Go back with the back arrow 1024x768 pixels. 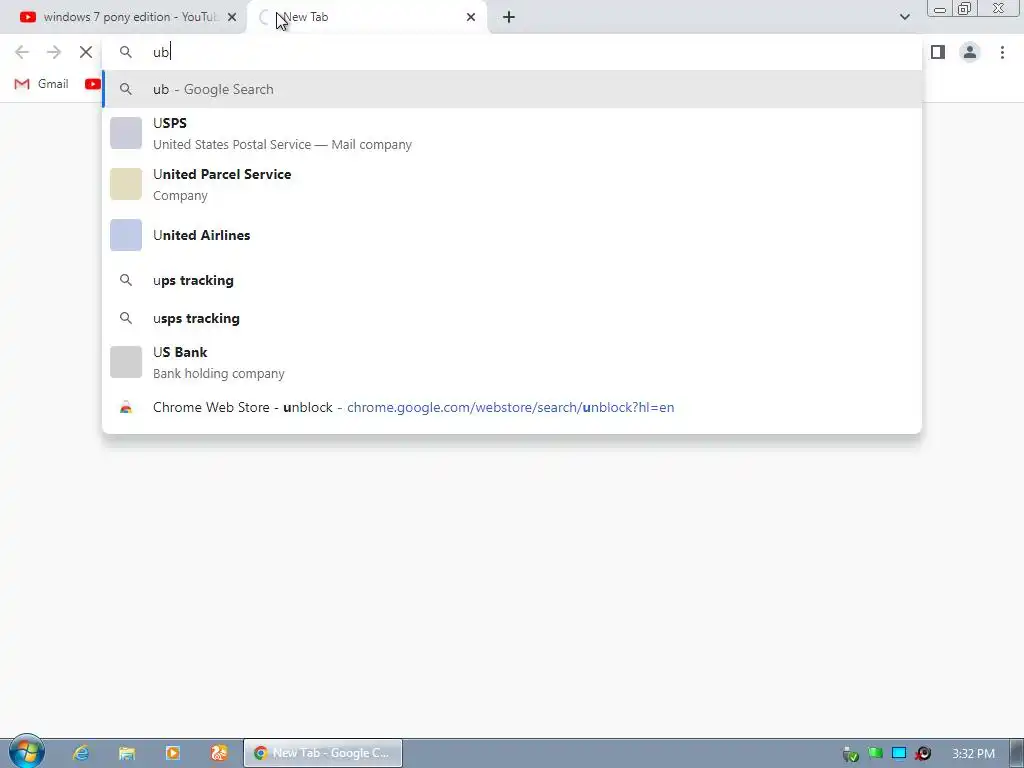22,52
